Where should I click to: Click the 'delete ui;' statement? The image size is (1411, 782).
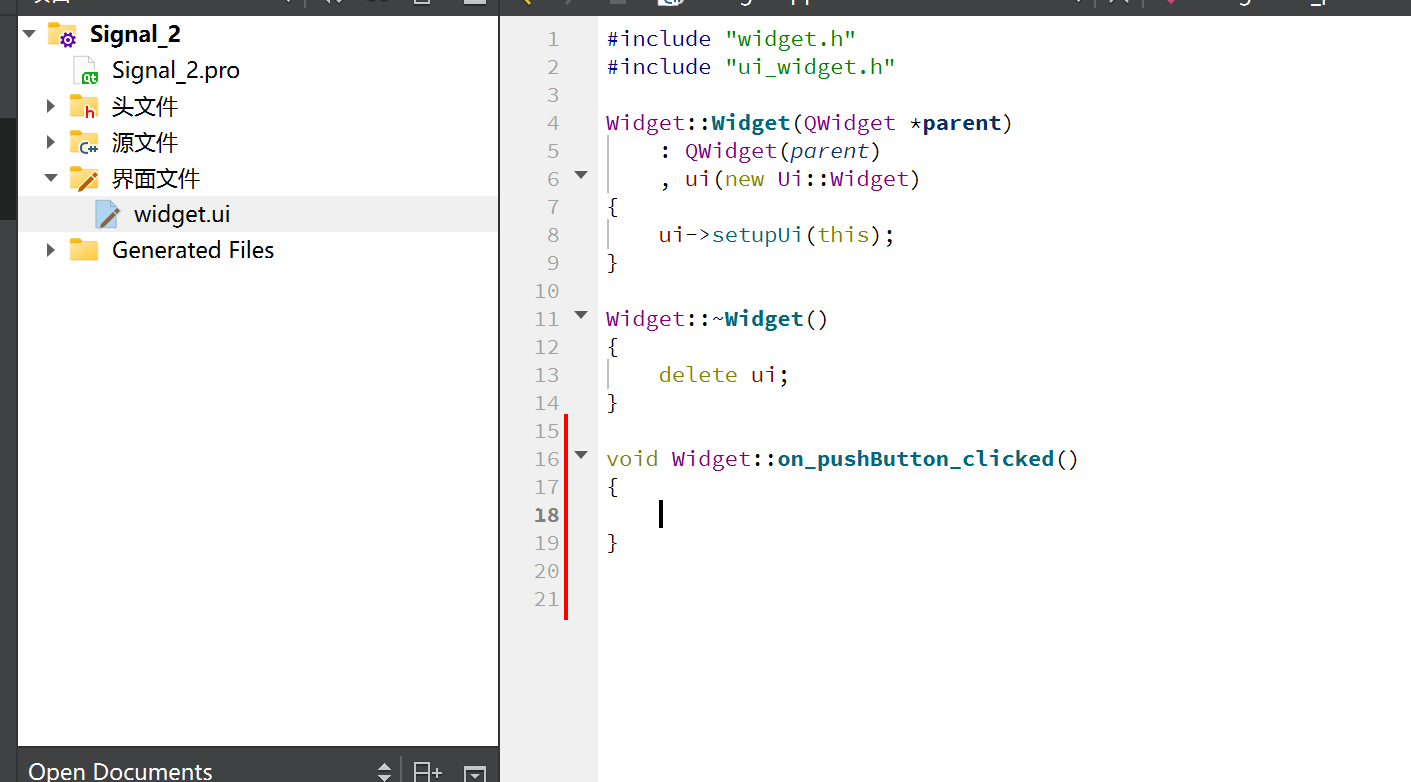(x=724, y=375)
